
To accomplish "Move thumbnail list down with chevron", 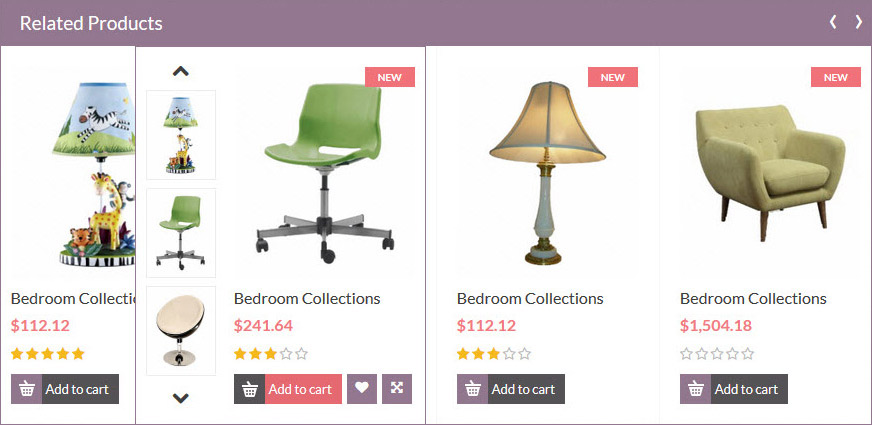I will [x=181, y=398].
